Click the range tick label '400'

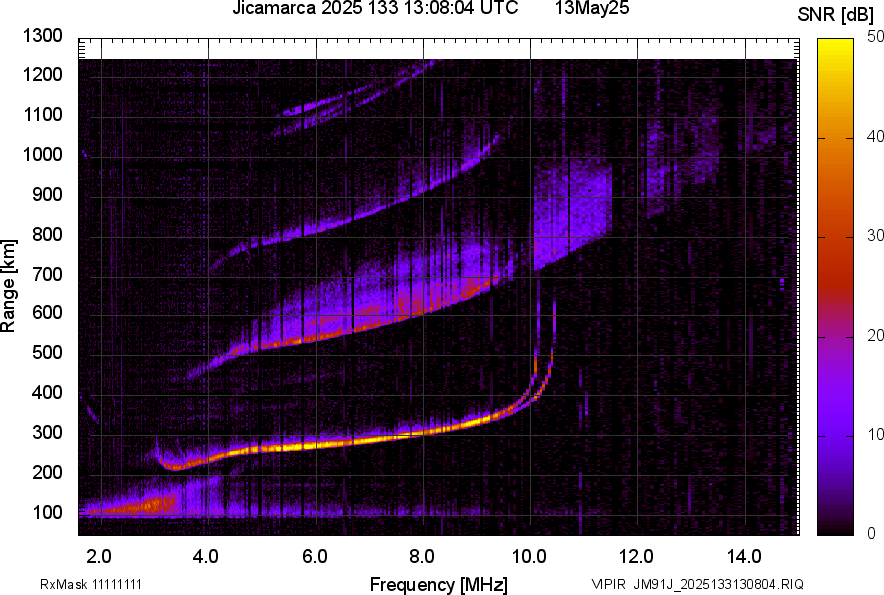[47, 392]
